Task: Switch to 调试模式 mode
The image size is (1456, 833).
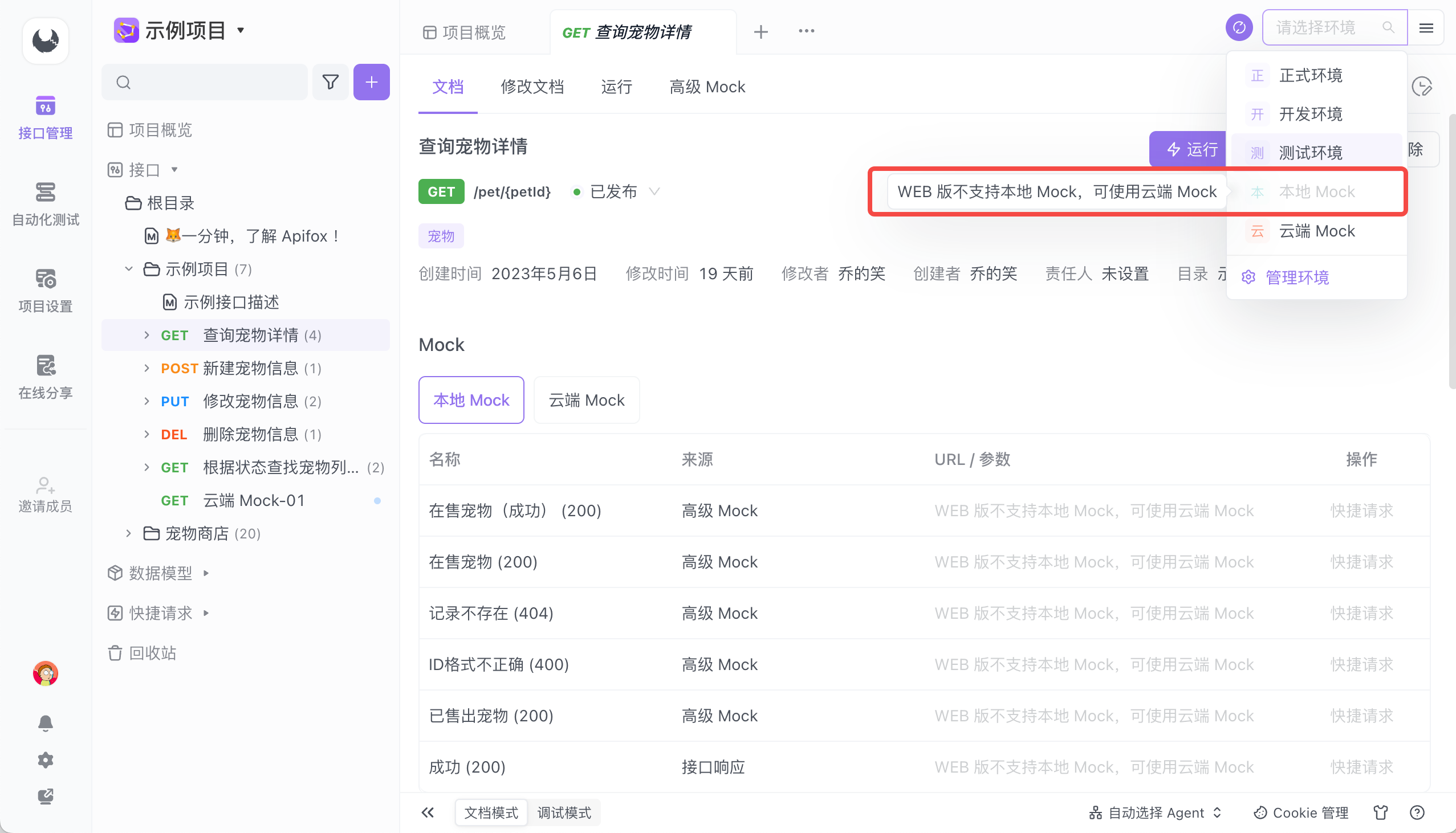Action: click(x=564, y=812)
